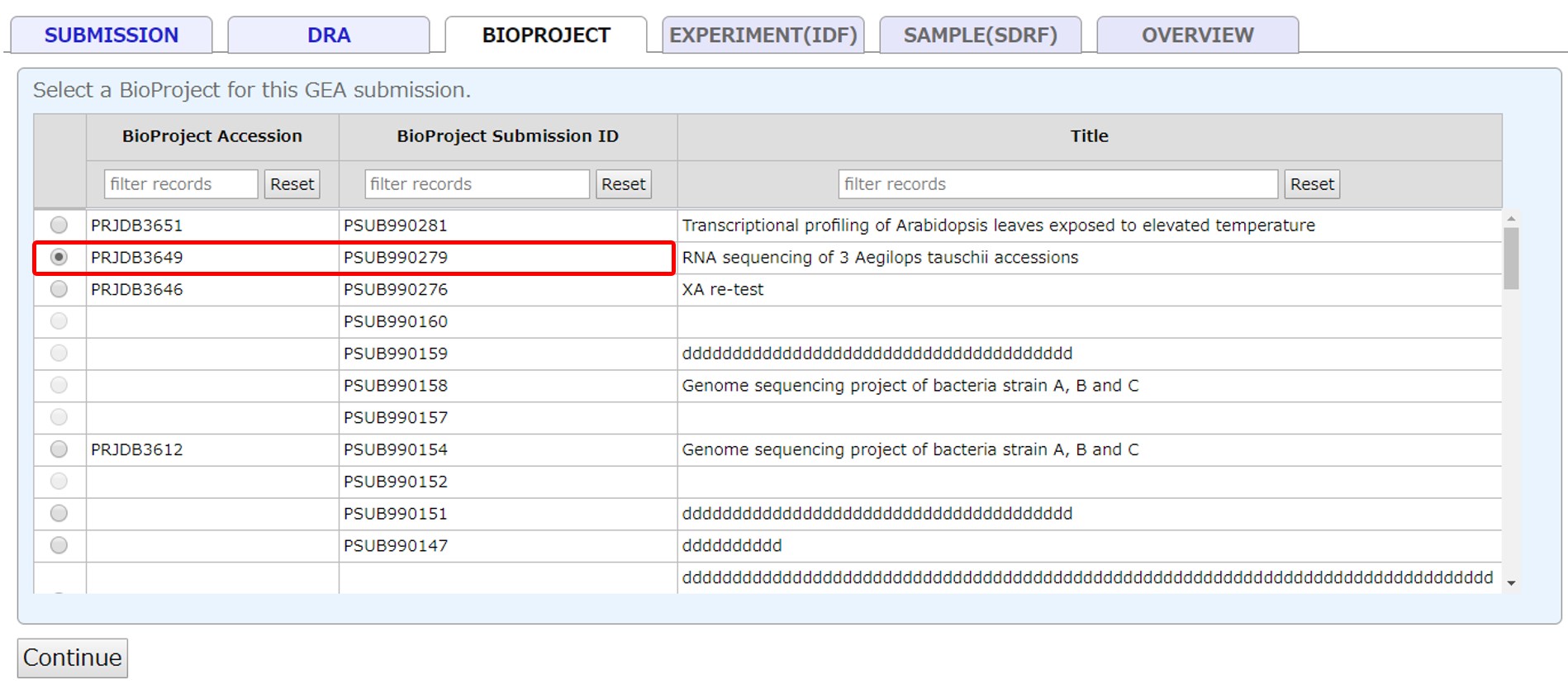The height and width of the screenshot is (684, 1568).
Task: Select radio button for PRJDB3612 row
Action: 59,449
